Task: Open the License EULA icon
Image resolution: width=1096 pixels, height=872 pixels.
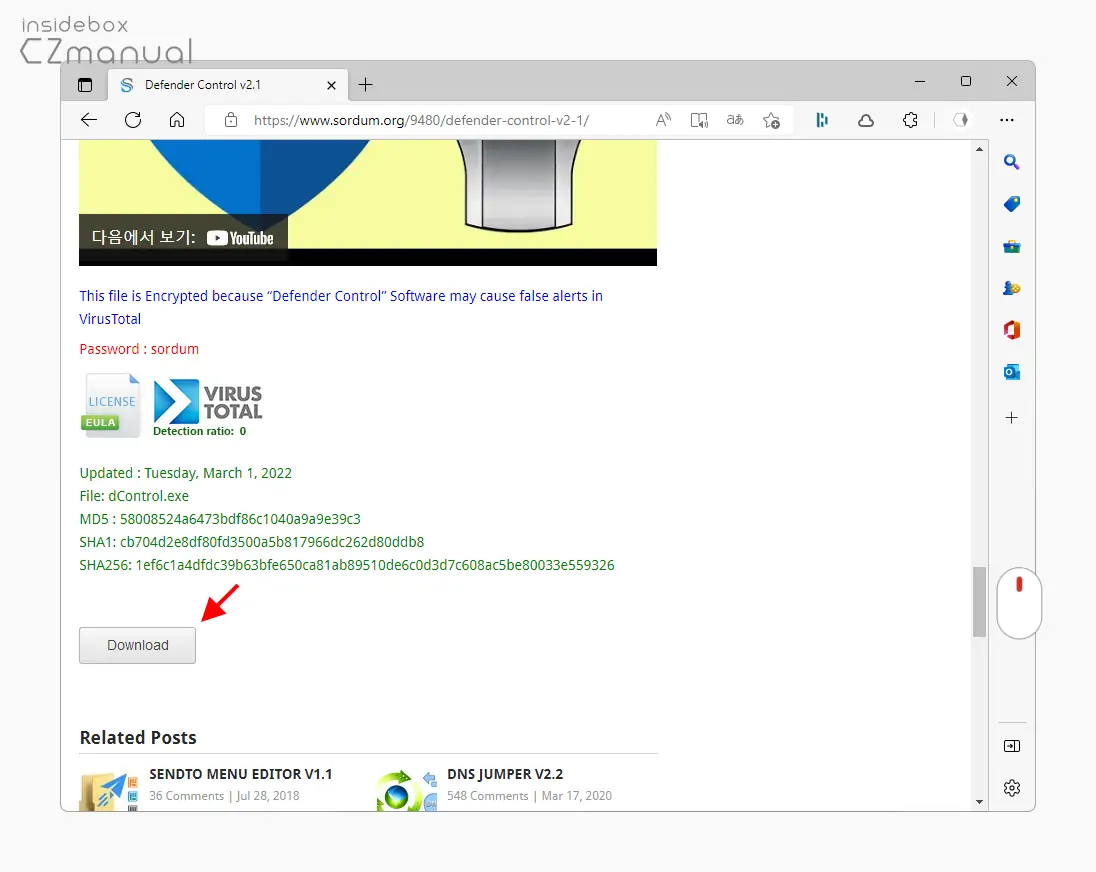Action: coord(112,405)
